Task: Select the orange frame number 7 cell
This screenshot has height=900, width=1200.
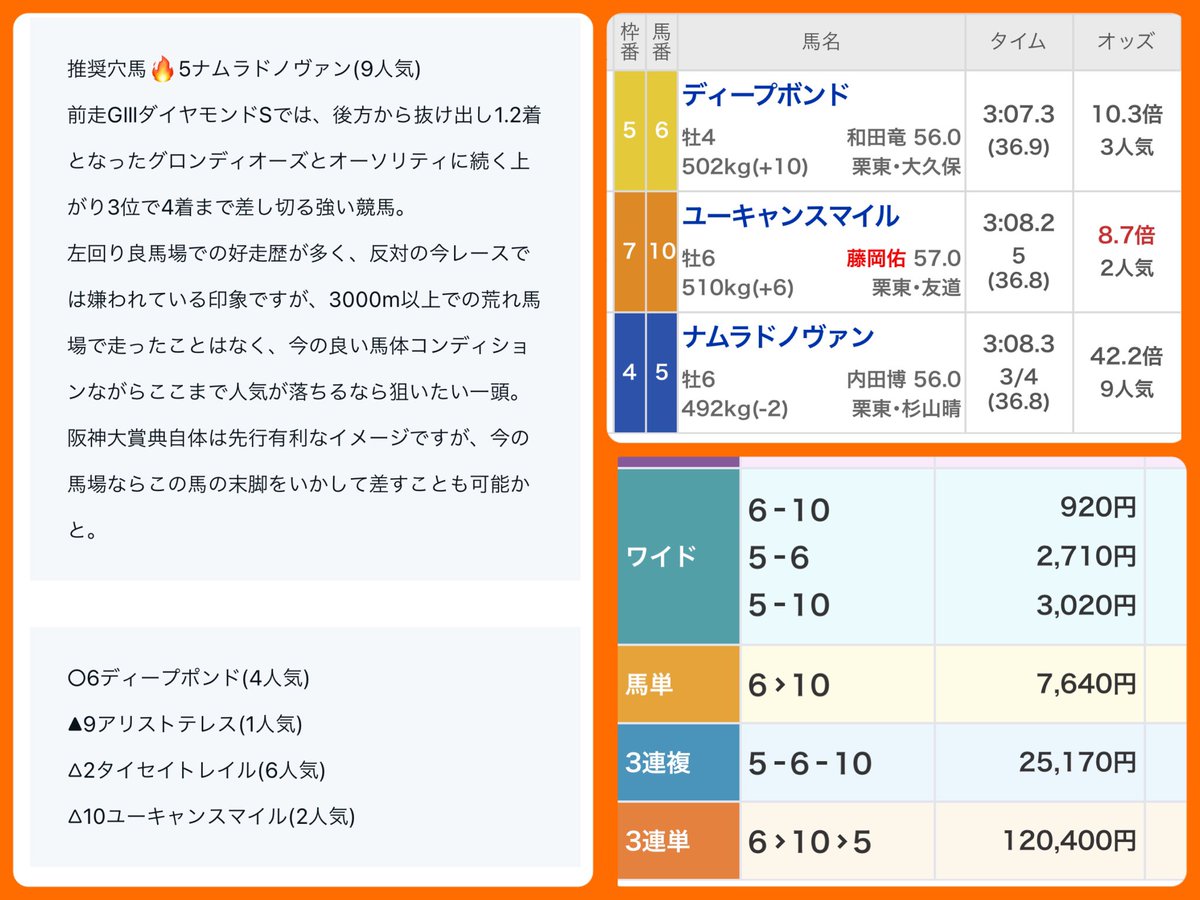Action: tap(628, 252)
